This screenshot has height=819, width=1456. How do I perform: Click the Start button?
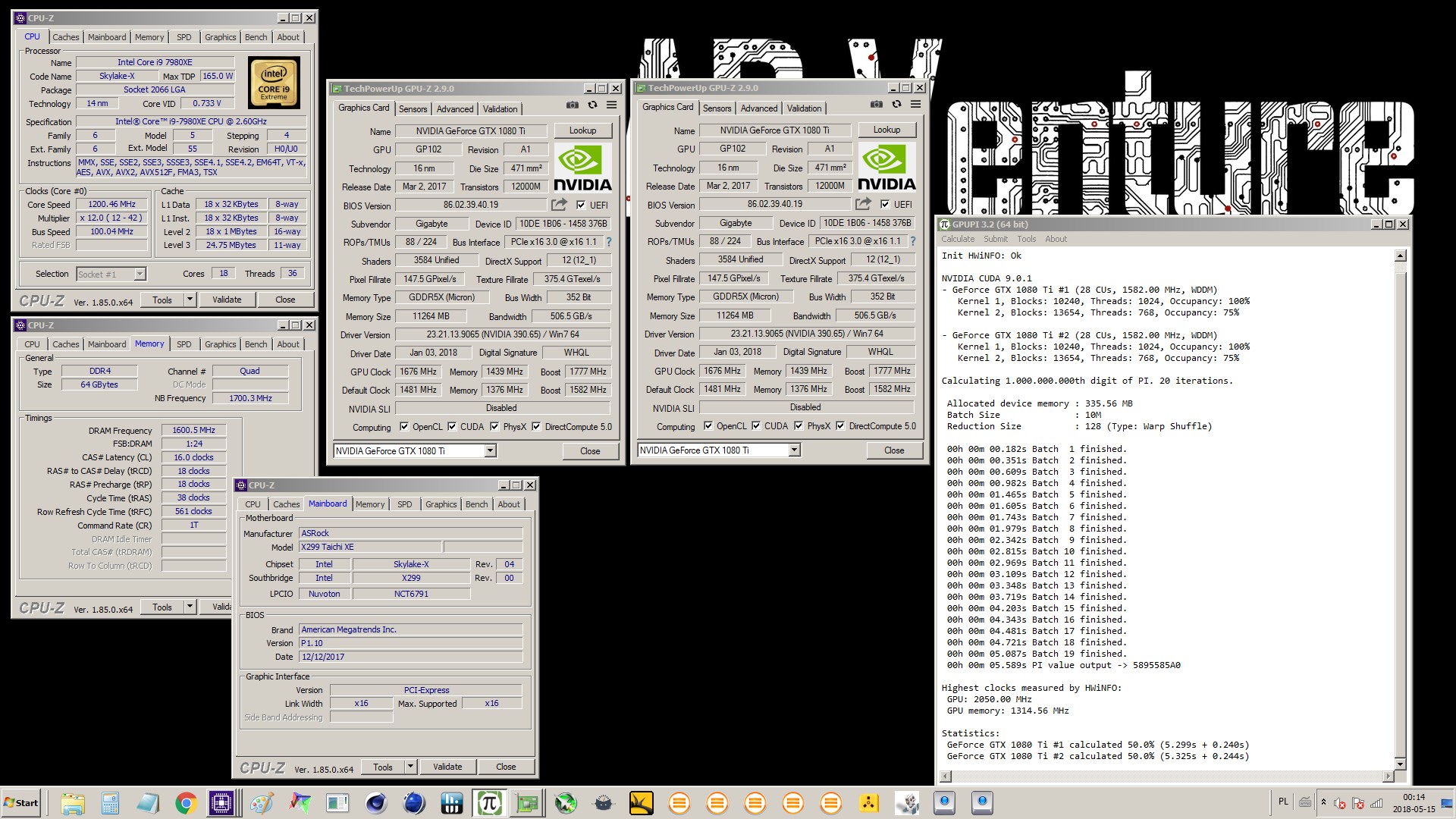point(21,803)
